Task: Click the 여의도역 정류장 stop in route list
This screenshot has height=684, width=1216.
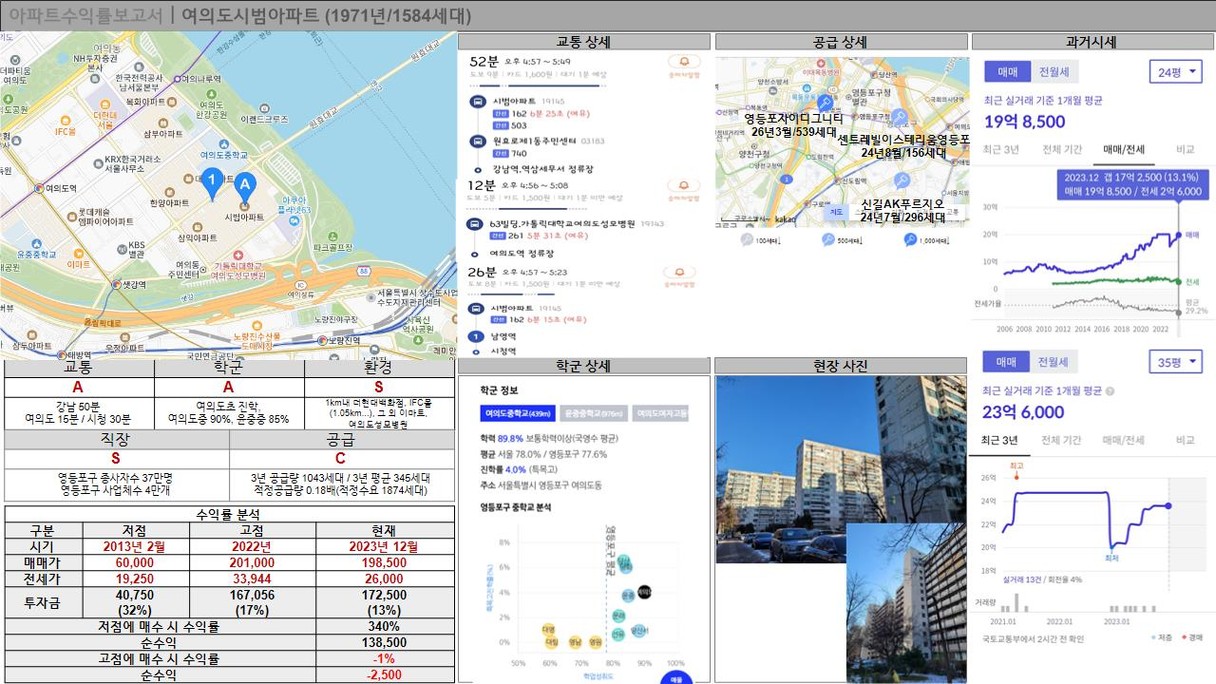Action: coord(522,254)
